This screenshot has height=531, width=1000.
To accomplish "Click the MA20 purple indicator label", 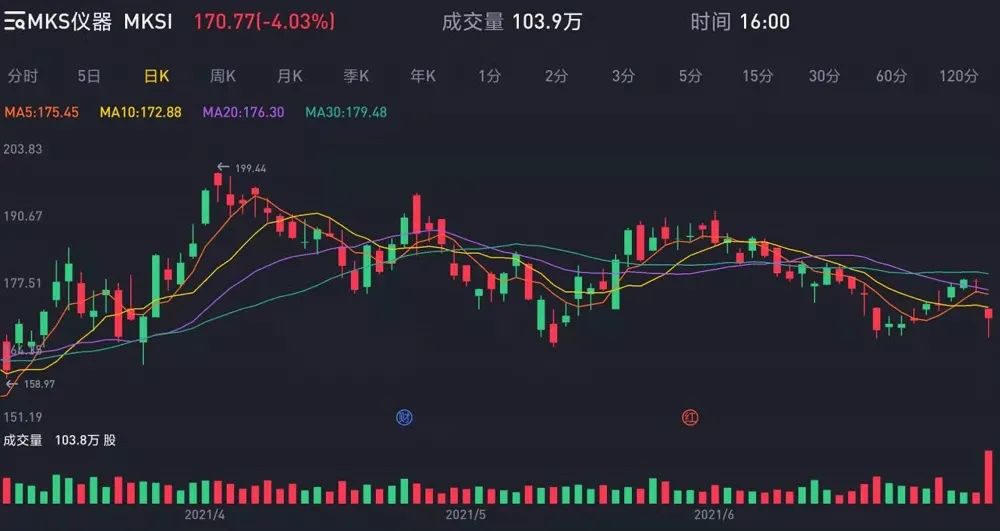I will click(244, 113).
